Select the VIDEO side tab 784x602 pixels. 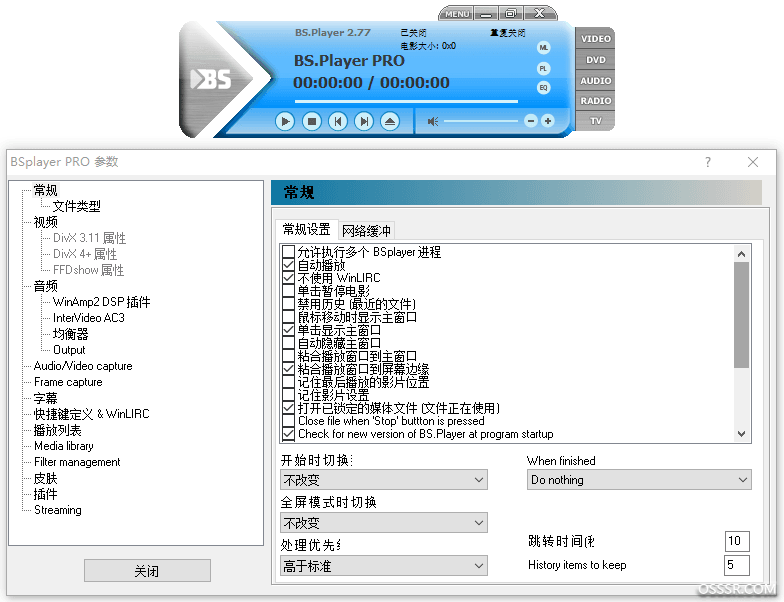(x=595, y=38)
